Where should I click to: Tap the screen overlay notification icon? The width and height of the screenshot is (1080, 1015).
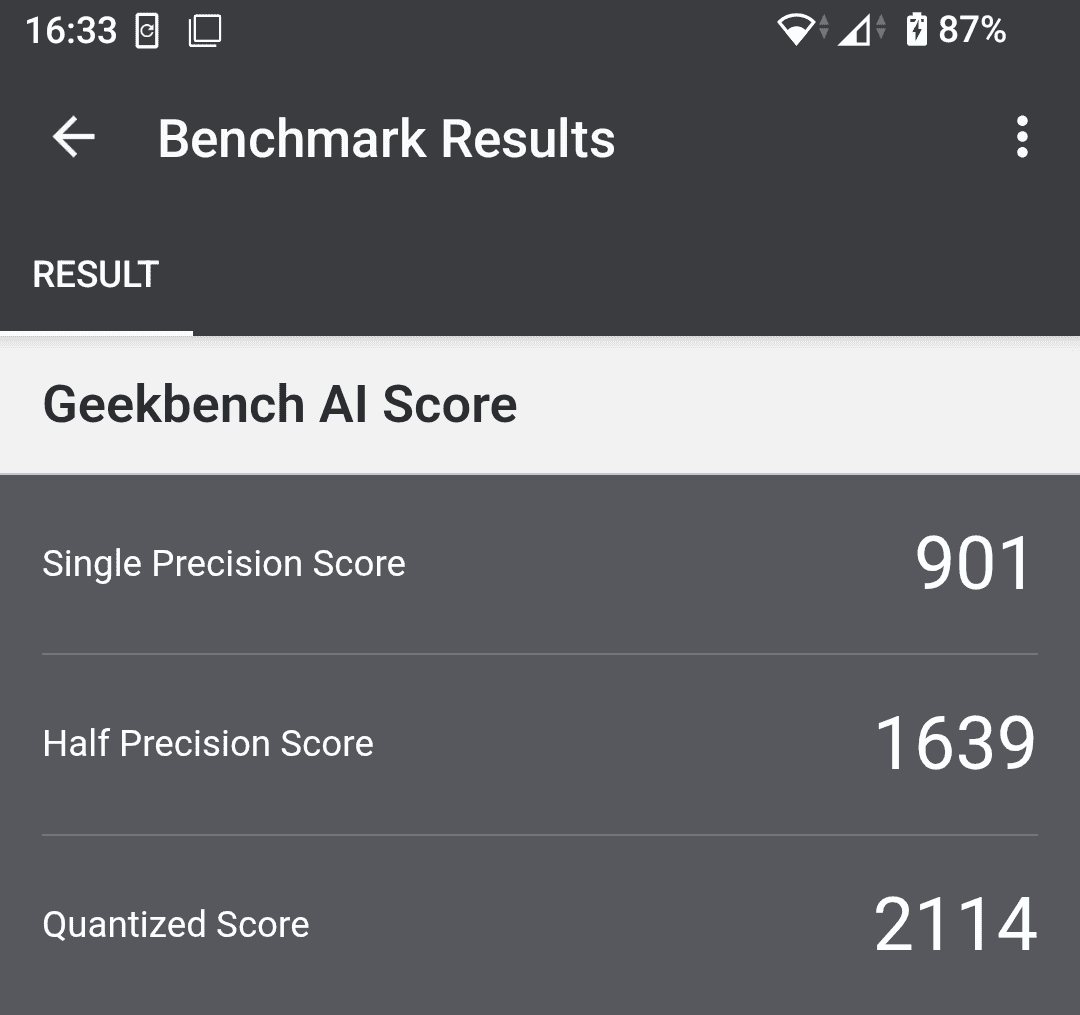pyautogui.click(x=203, y=30)
